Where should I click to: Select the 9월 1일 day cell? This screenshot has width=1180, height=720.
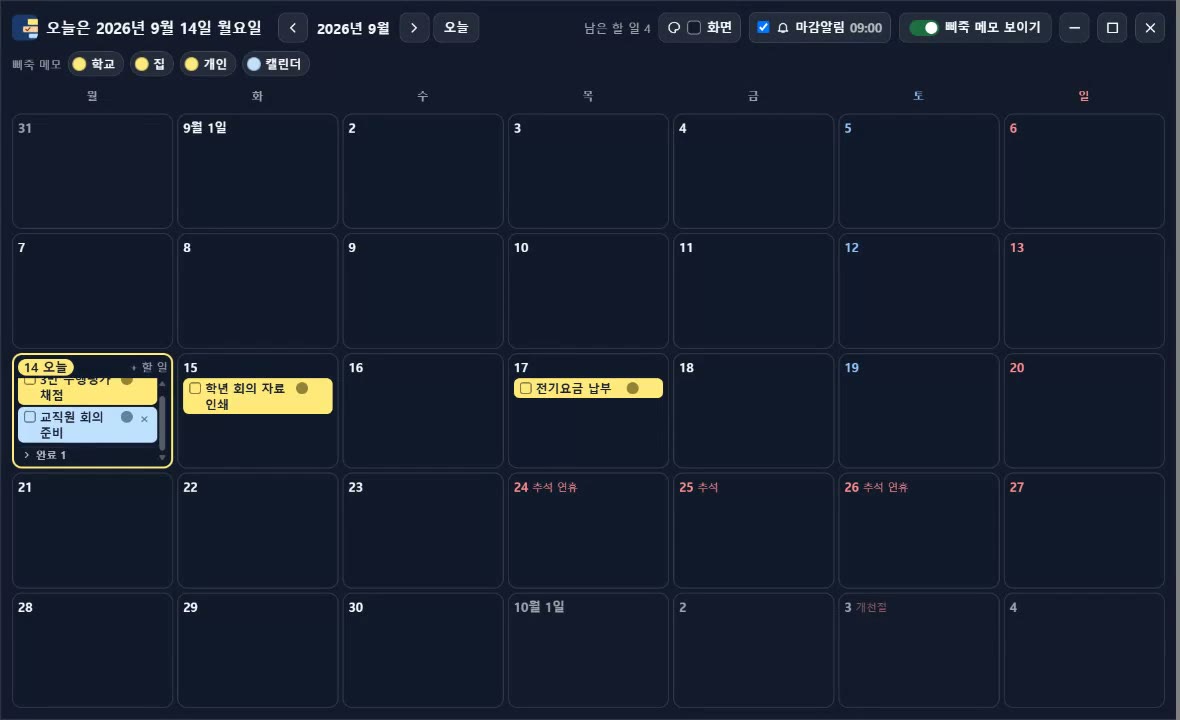coord(257,171)
